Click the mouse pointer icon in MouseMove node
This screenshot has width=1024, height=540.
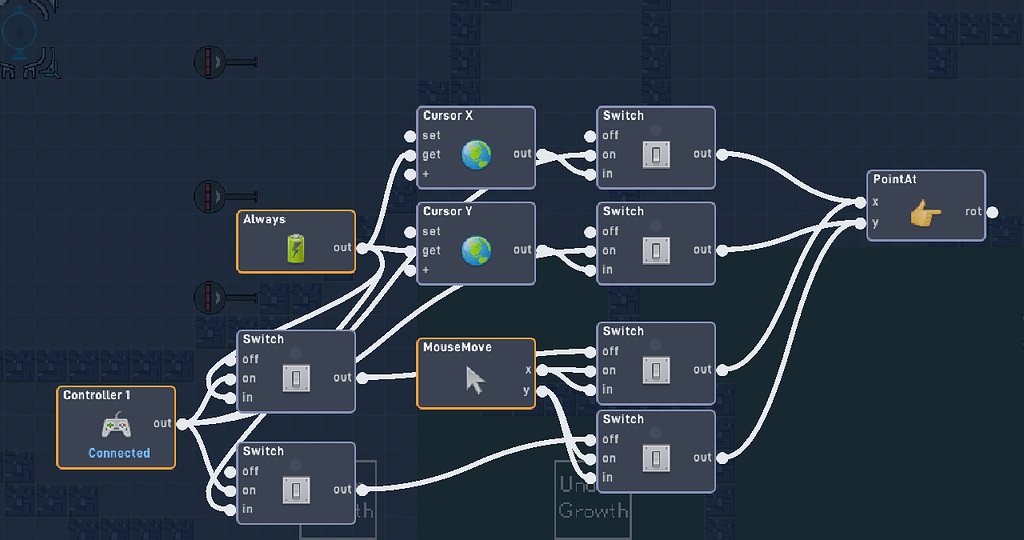475,380
